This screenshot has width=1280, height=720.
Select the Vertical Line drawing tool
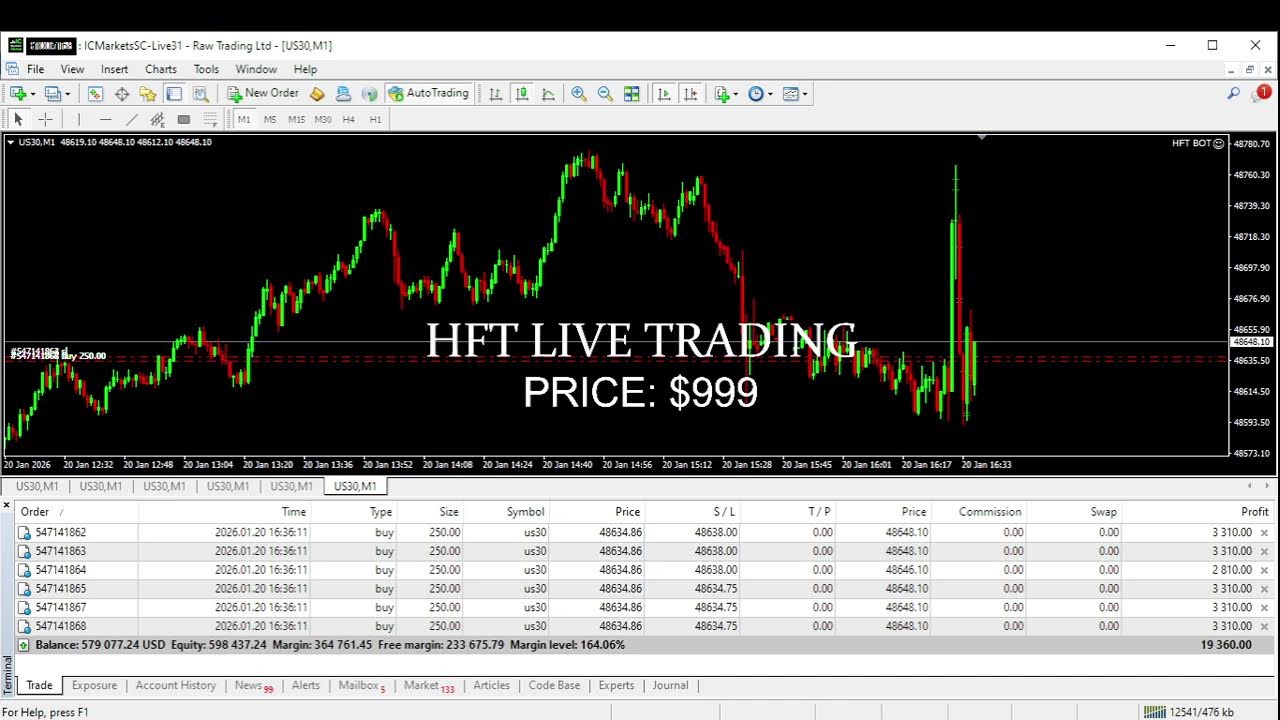click(x=78, y=119)
